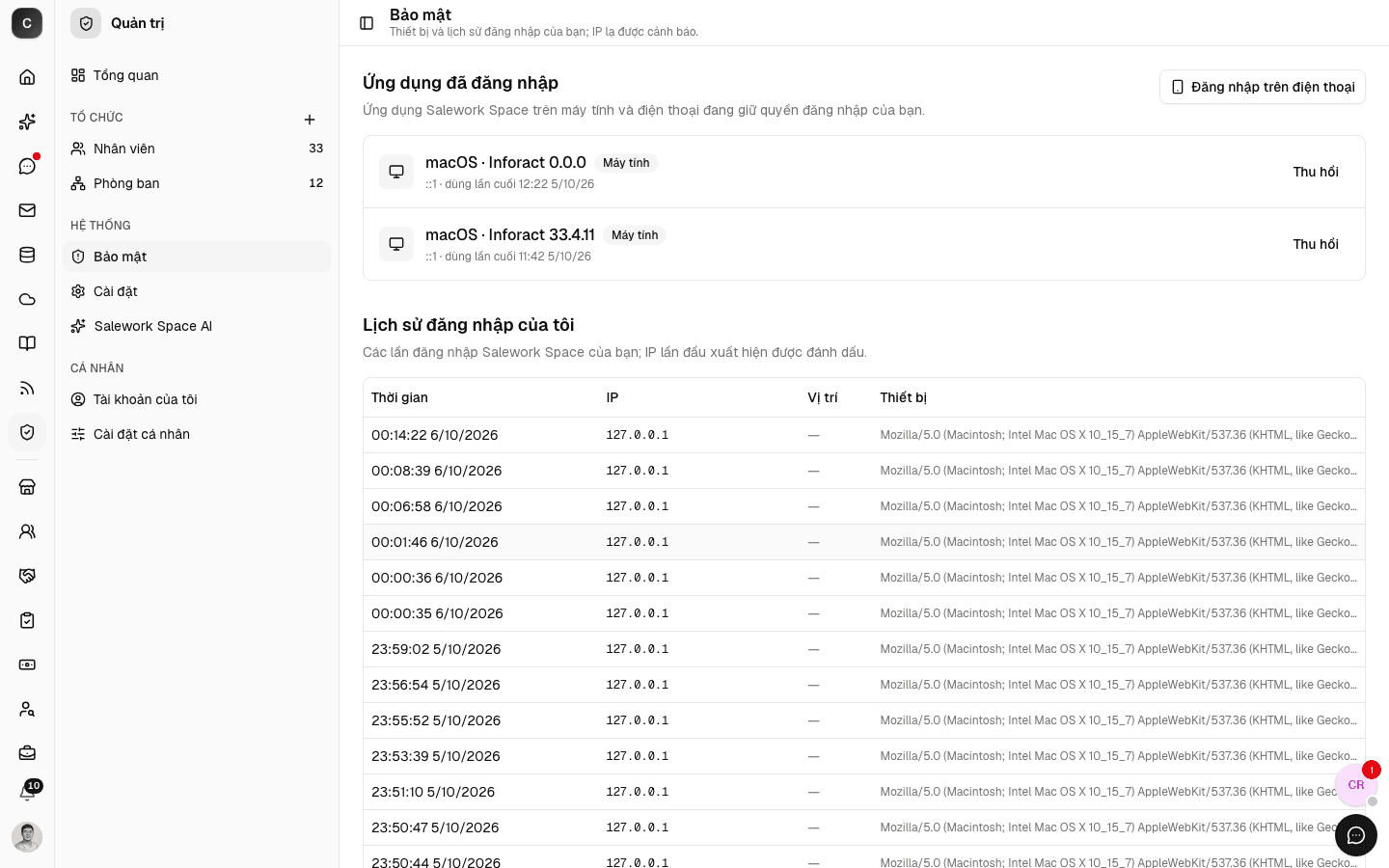Viewport: 1389px width, 868px height.
Task: Select the 00:14:22 6/10/2026 login row
Action: [x=864, y=435]
